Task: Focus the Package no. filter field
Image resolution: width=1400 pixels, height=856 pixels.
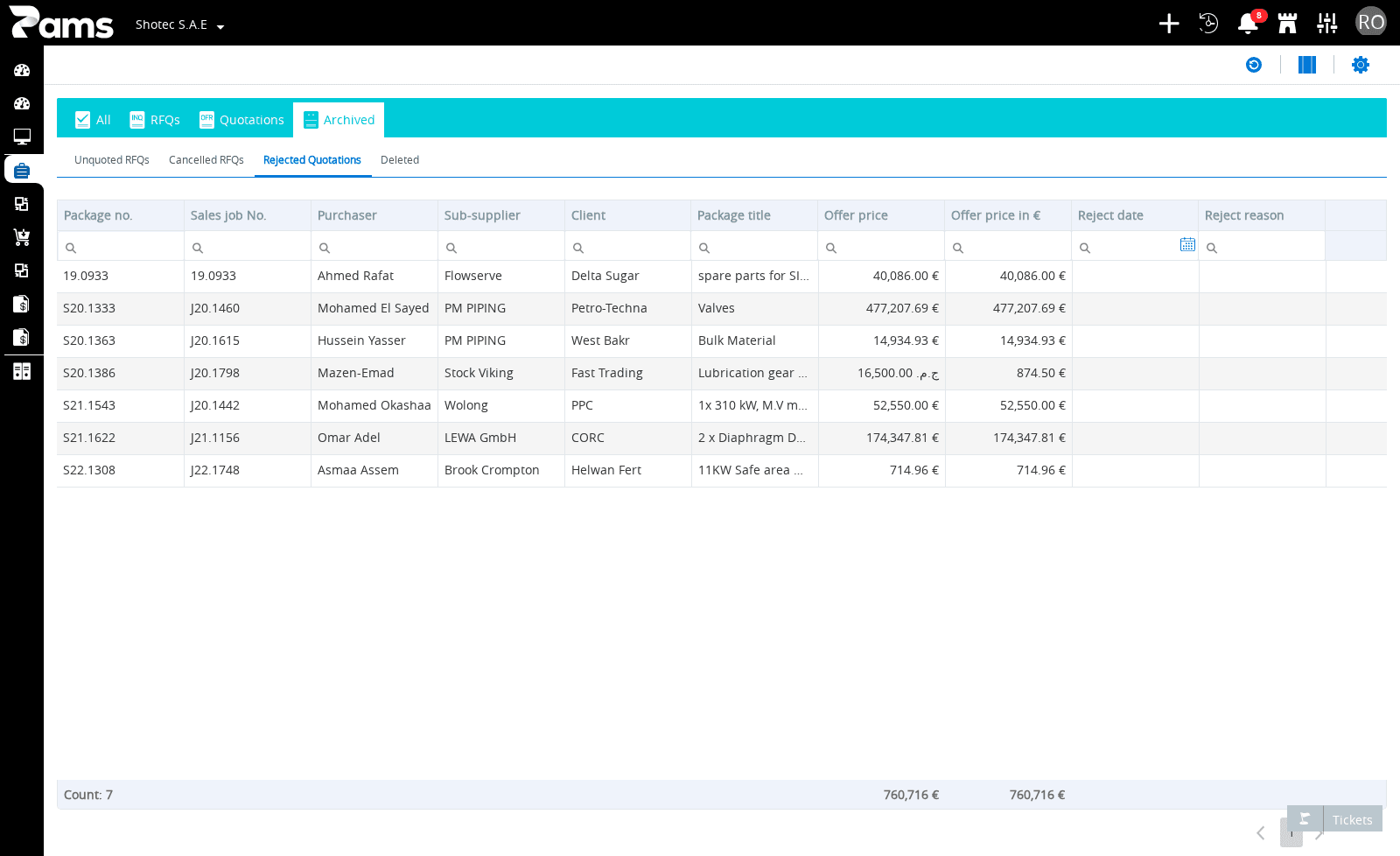Action: (121, 247)
